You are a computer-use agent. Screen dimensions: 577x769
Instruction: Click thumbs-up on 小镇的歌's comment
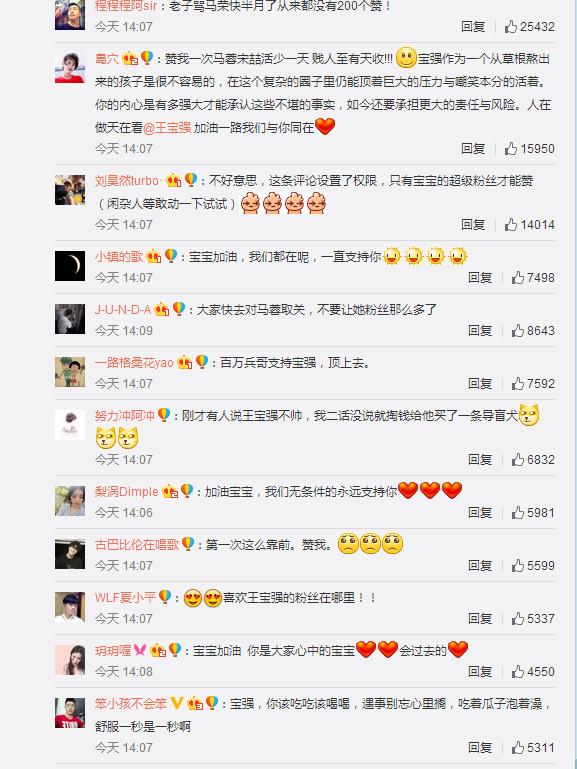click(x=518, y=278)
